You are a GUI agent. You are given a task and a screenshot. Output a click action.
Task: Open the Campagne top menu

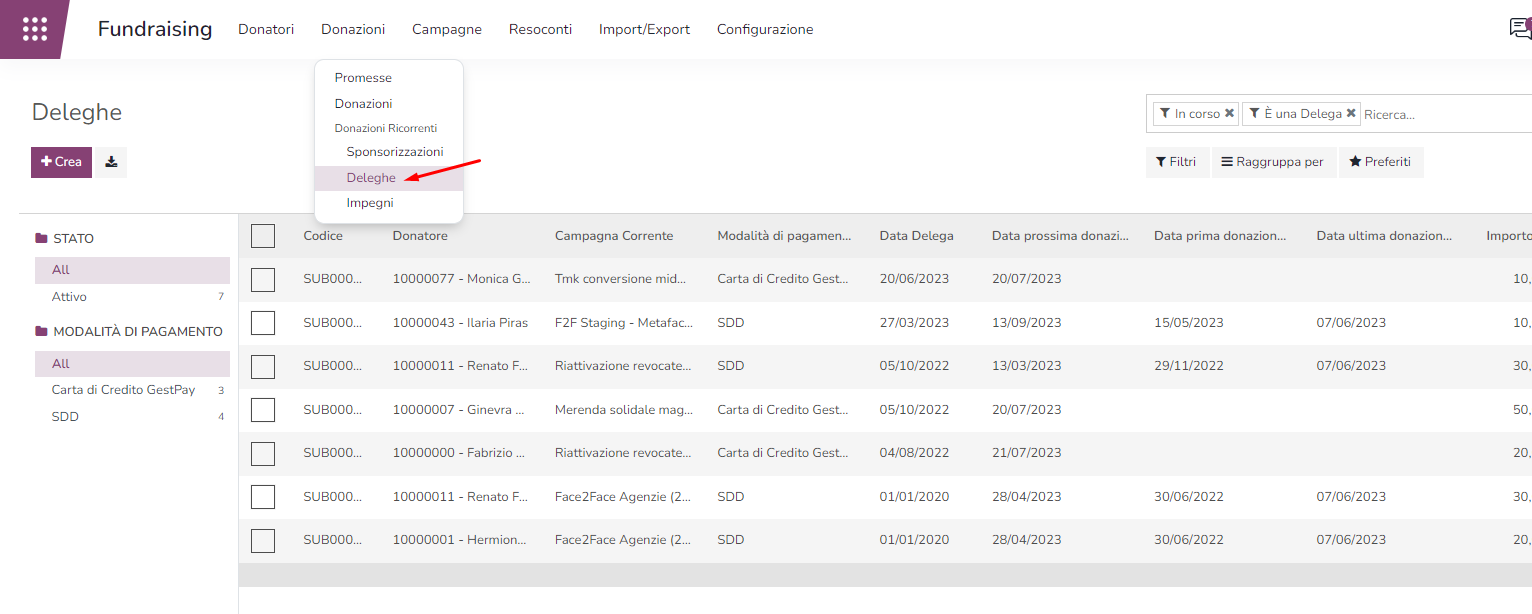(x=446, y=30)
